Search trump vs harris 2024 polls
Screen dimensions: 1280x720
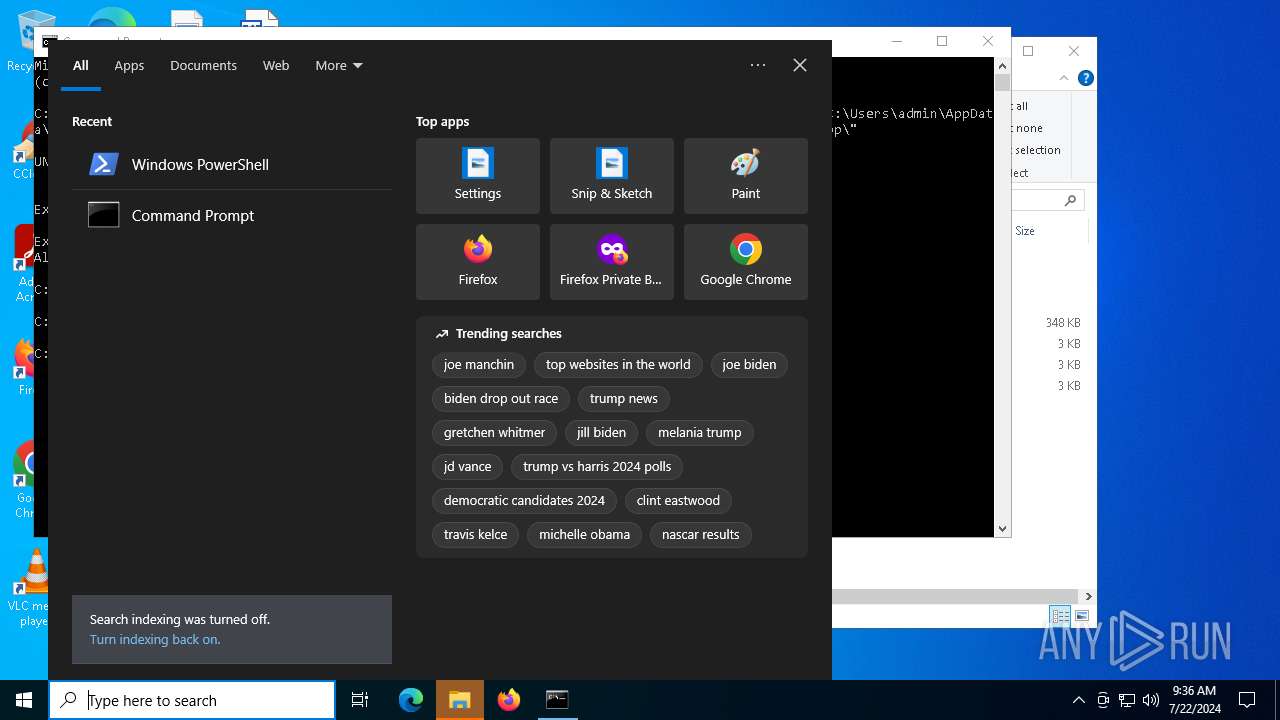[x=597, y=467]
